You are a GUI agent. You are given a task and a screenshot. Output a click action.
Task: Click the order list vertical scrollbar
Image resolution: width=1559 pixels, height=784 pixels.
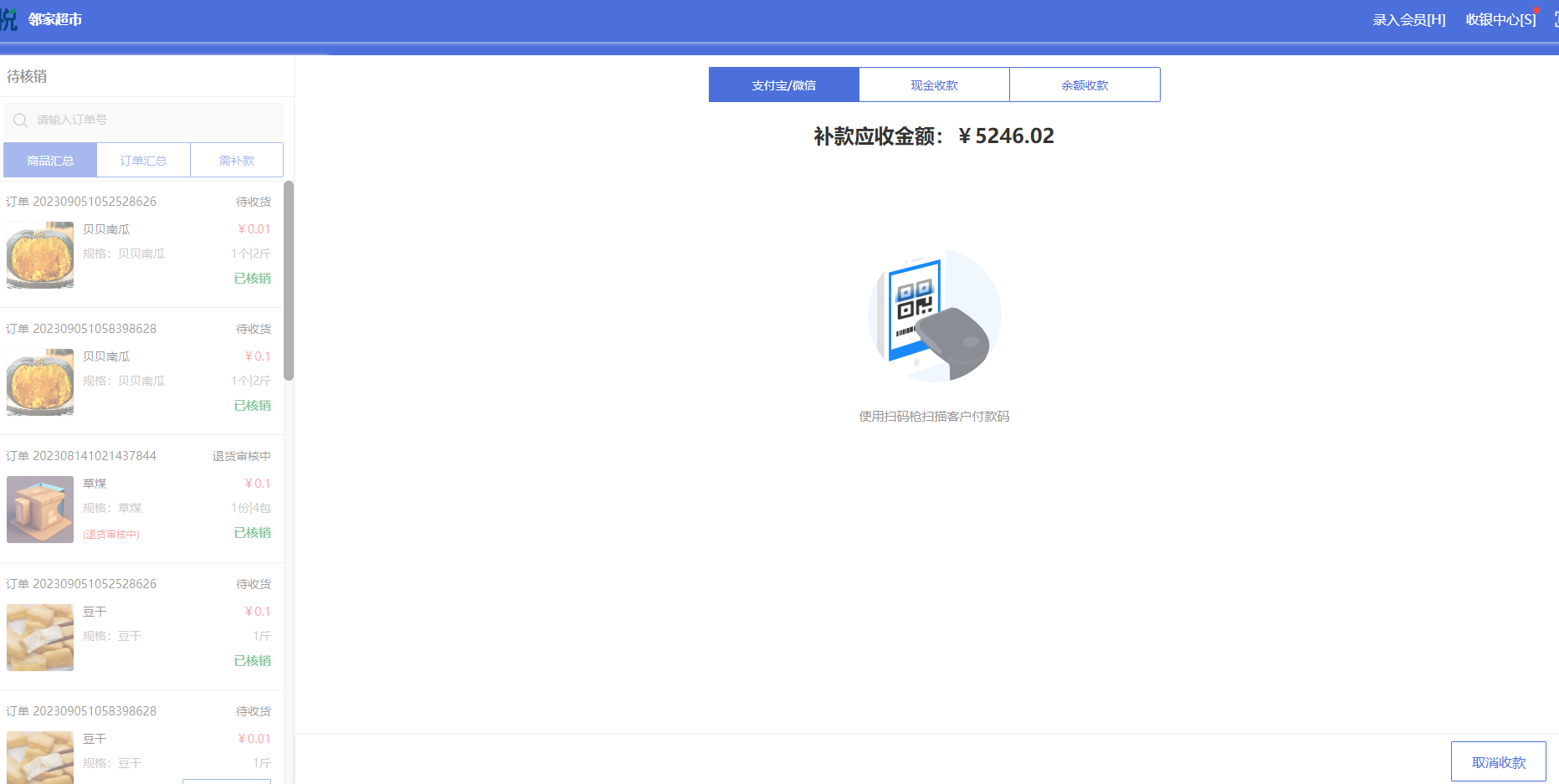tap(289, 280)
